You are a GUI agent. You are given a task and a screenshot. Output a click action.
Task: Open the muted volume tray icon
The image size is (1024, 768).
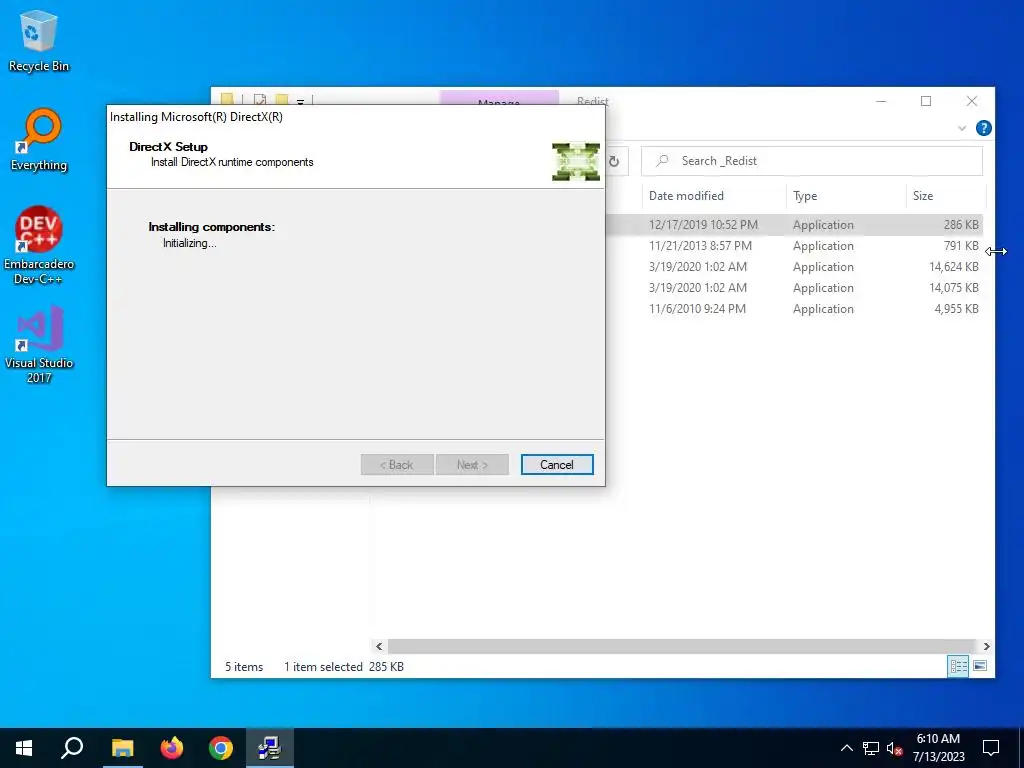coord(894,748)
